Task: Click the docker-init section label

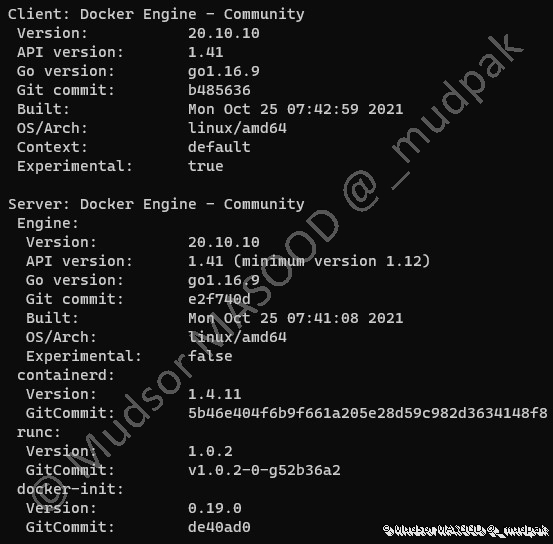Action: point(70,489)
